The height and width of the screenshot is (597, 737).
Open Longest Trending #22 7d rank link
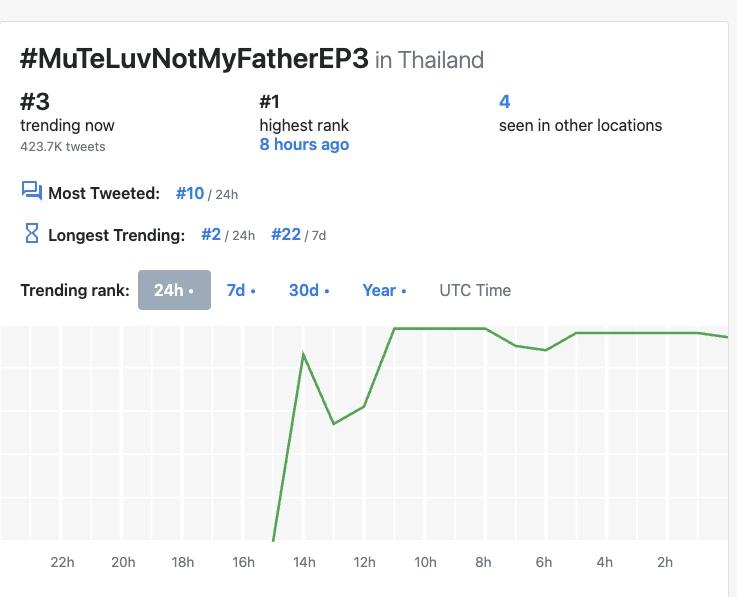click(286, 234)
